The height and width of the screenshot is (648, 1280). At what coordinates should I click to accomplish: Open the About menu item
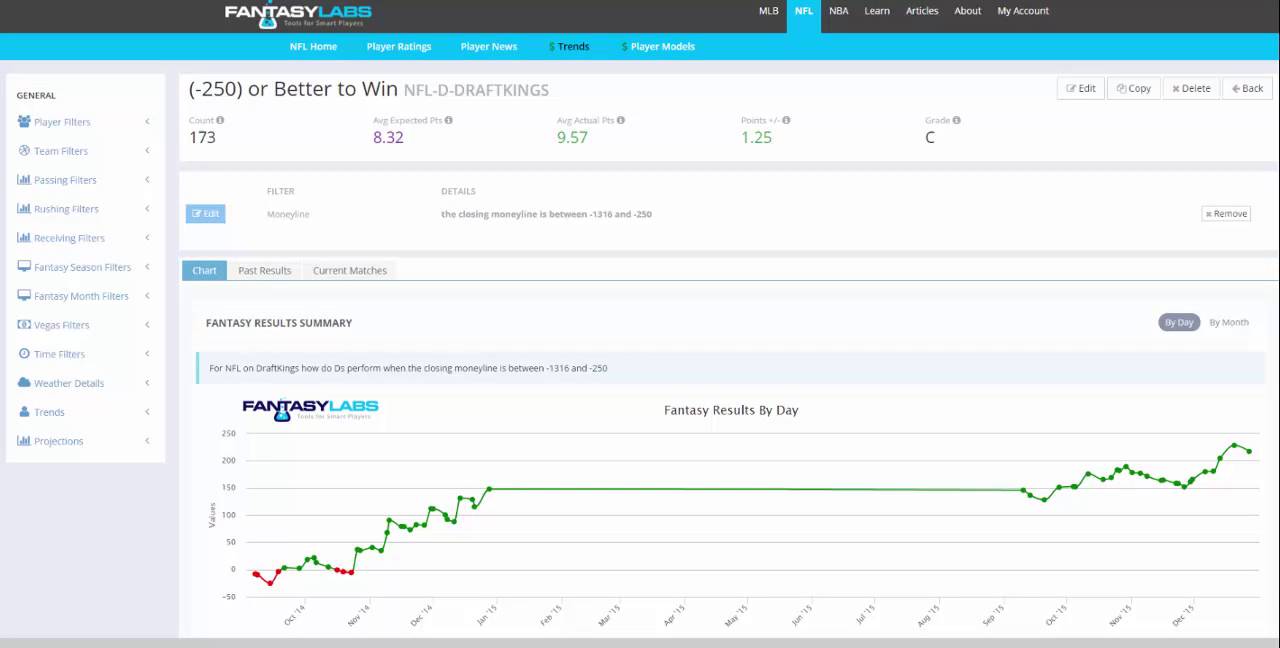[x=968, y=11]
